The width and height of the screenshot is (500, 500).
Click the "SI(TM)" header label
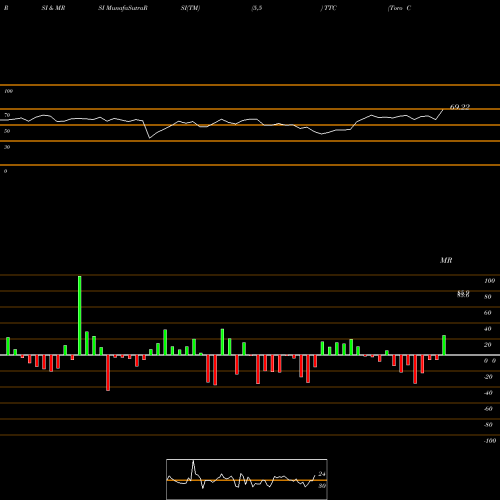tap(190, 8)
